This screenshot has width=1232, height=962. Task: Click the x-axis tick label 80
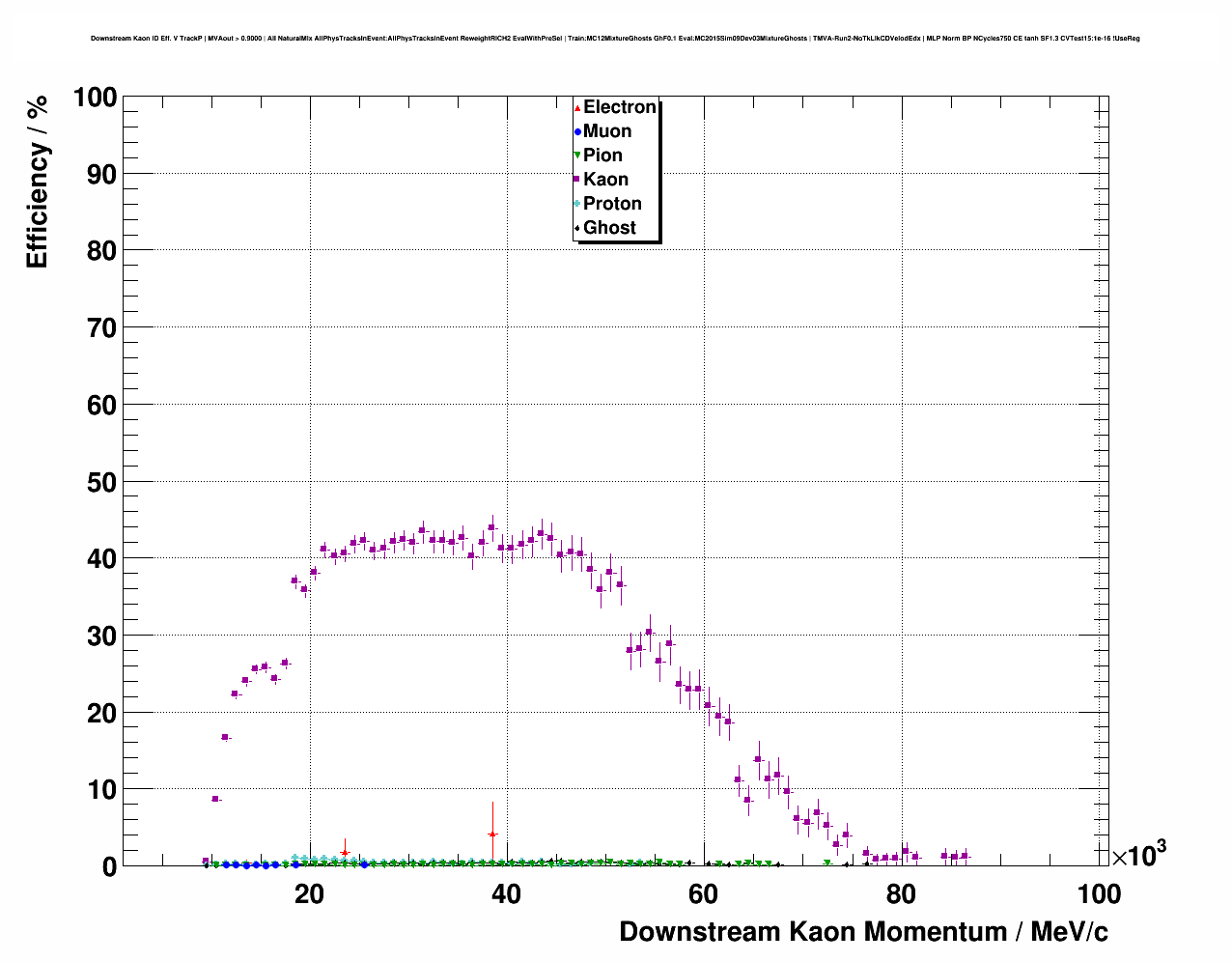[x=901, y=894]
